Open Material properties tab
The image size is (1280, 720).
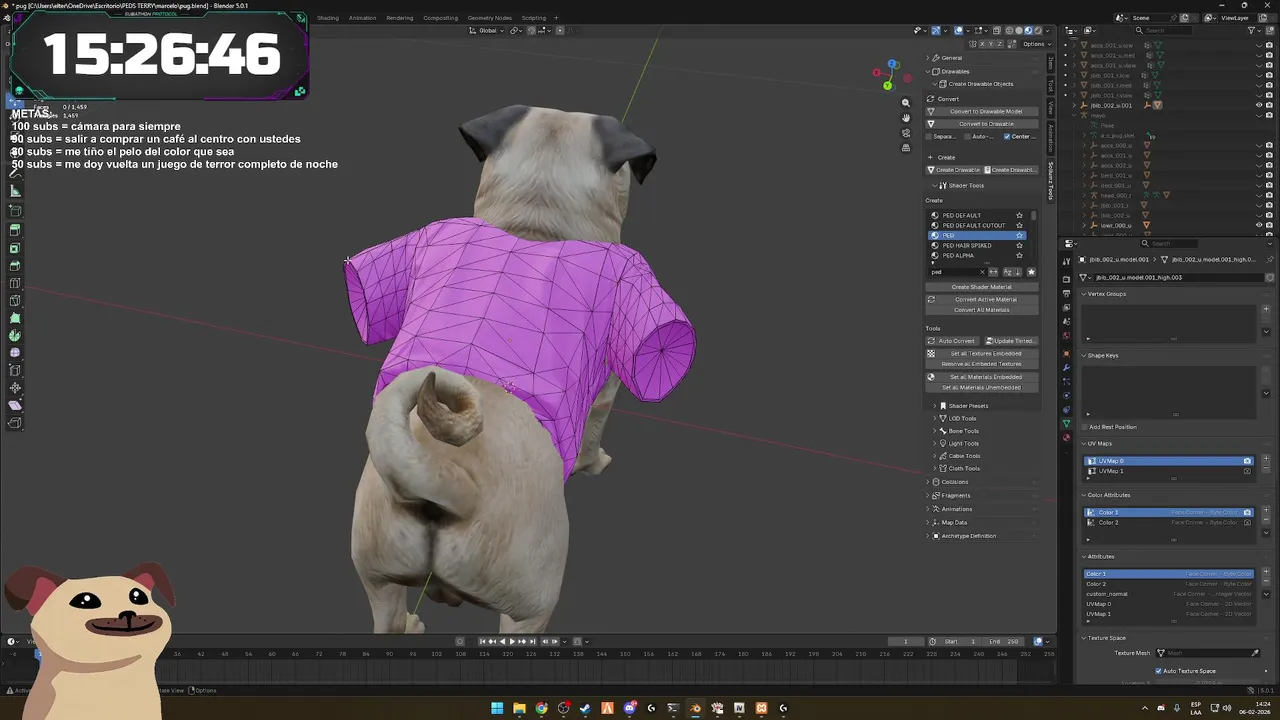[1066, 438]
